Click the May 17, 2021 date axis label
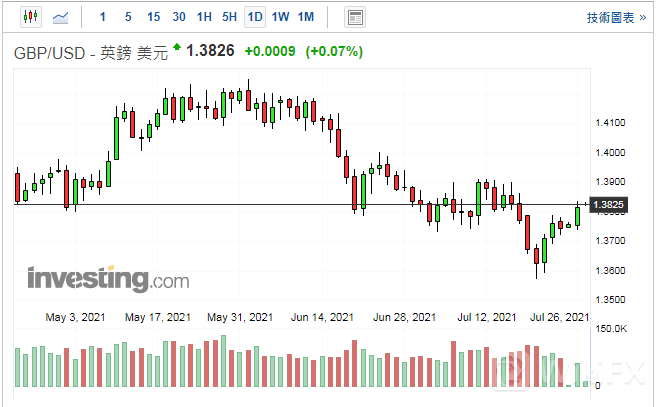Screen dimensions: 656x407 (x=158, y=317)
